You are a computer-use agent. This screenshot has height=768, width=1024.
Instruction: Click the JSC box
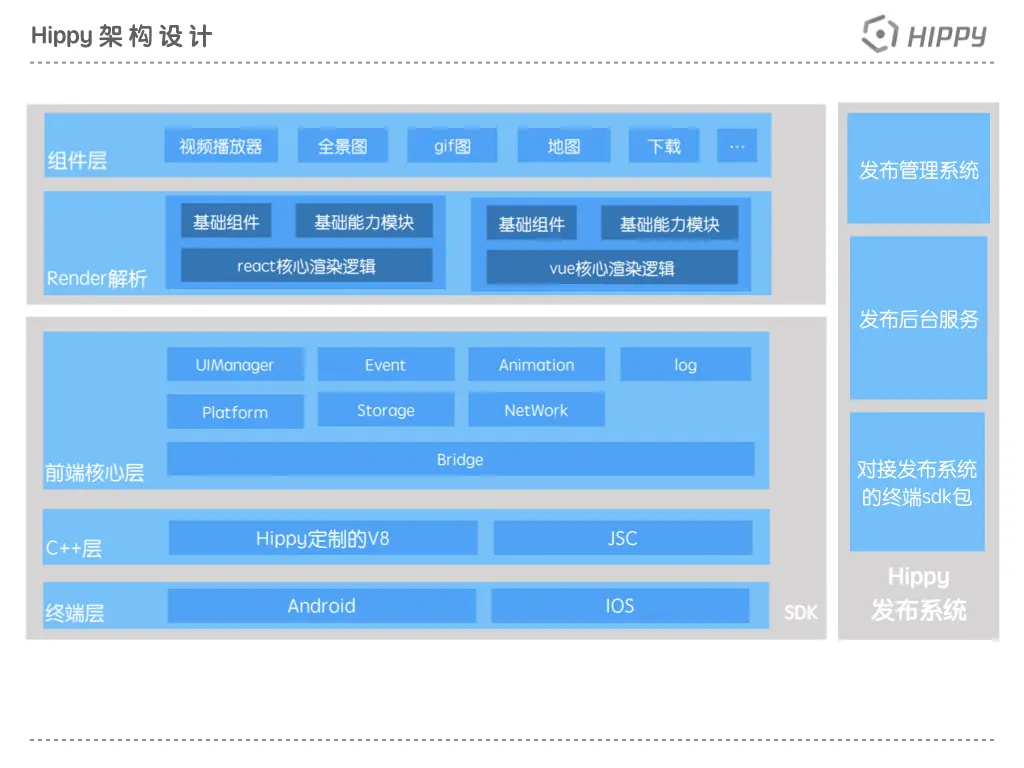tap(622, 538)
